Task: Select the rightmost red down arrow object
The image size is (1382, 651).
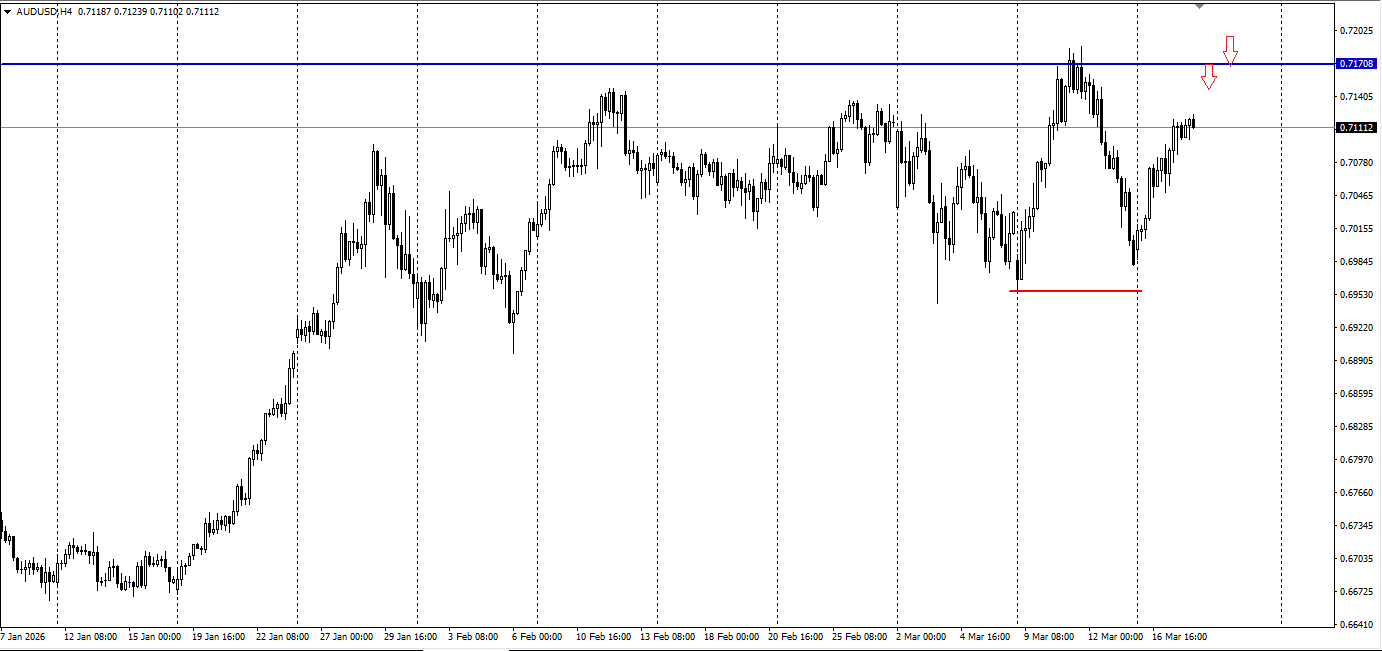Action: [x=1230, y=50]
